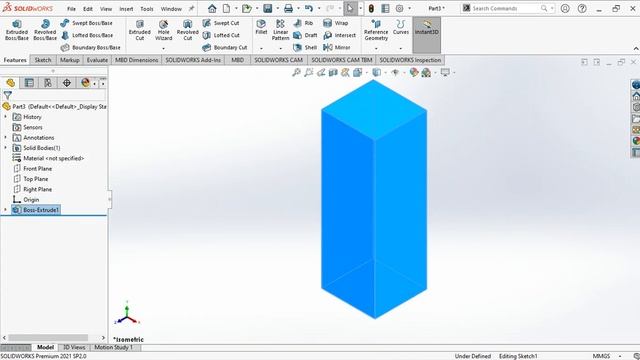
Task: Select the Swept Boss/Base command
Action: point(87,23)
